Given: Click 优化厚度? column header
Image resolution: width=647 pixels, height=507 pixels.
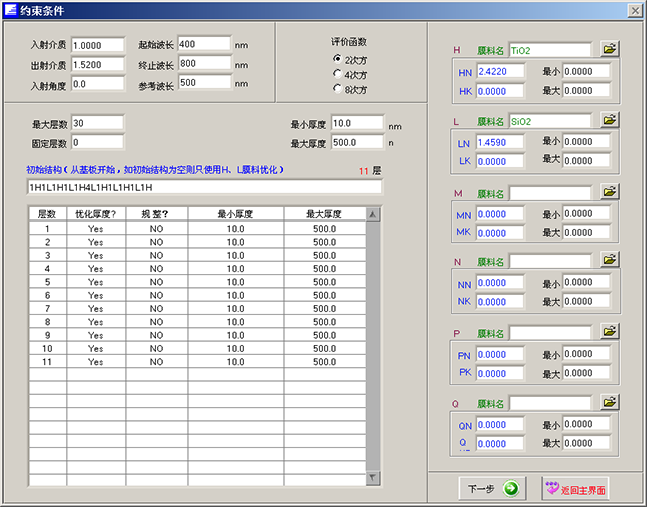Looking at the screenshot, I should [x=96, y=214].
